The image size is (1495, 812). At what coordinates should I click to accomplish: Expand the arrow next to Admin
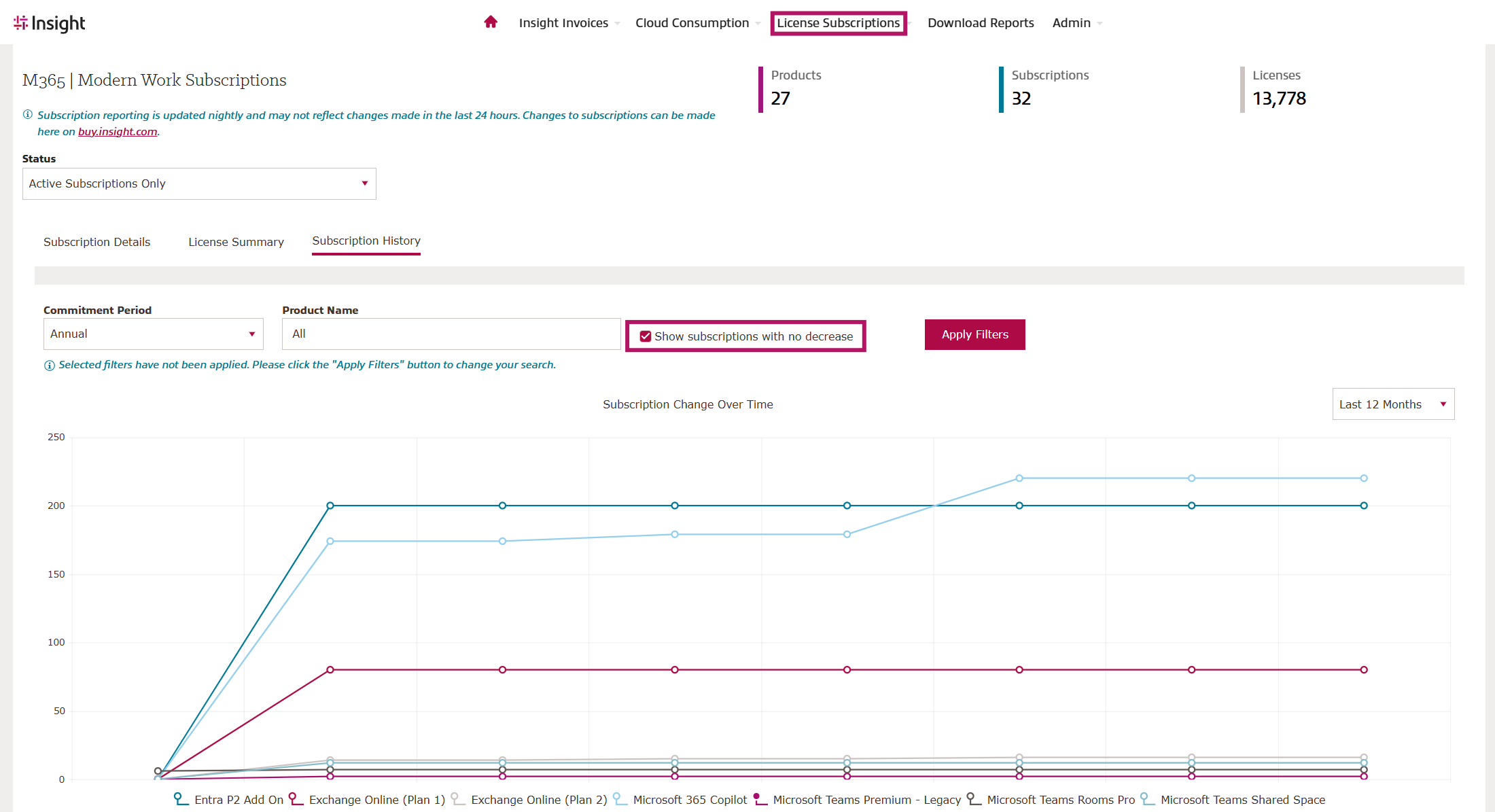click(1100, 24)
